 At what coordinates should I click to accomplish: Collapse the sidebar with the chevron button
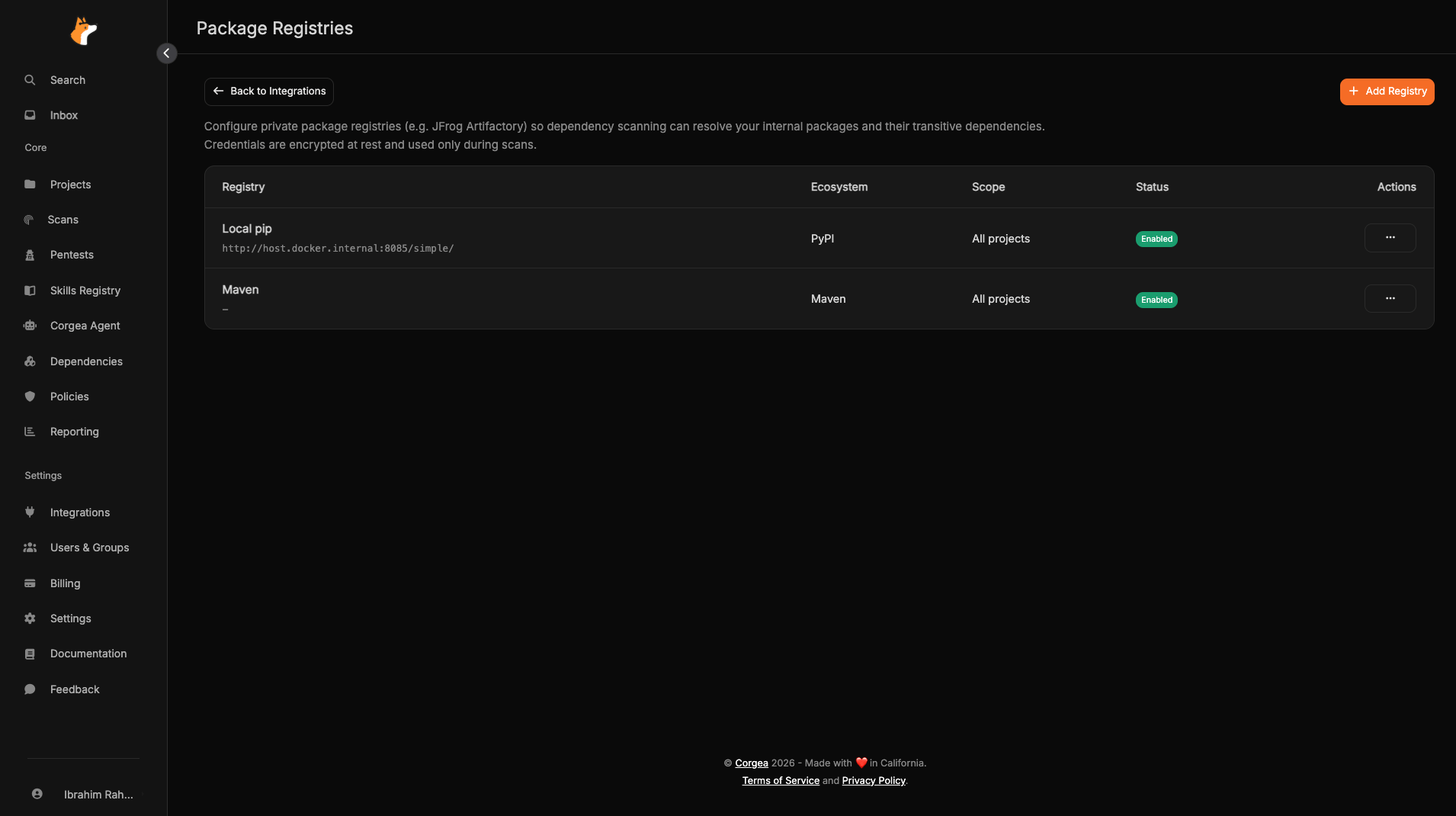[x=167, y=53]
